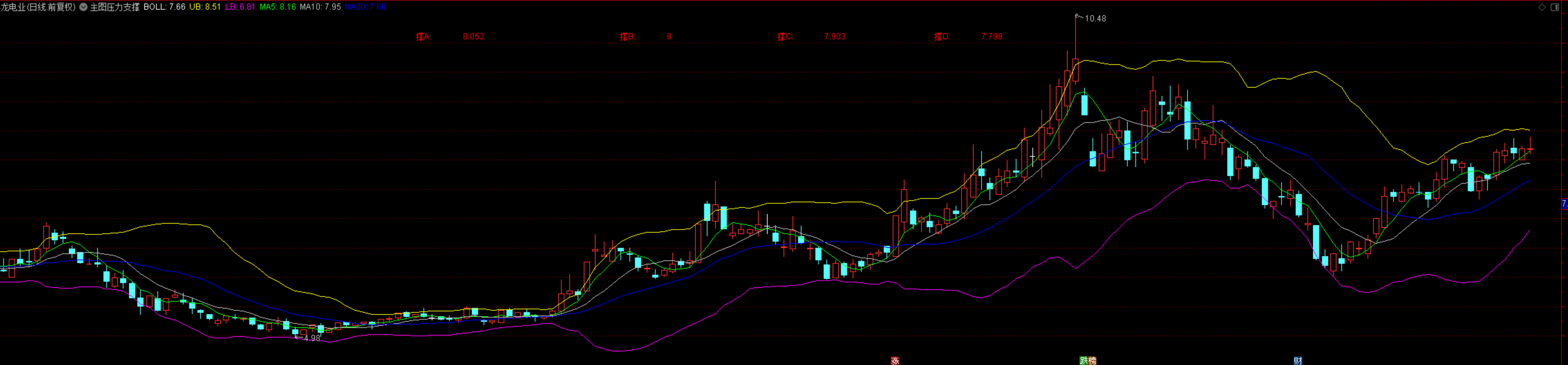Click the 10.48 high price label
Screen dimensions: 1568x365
coord(1095,19)
